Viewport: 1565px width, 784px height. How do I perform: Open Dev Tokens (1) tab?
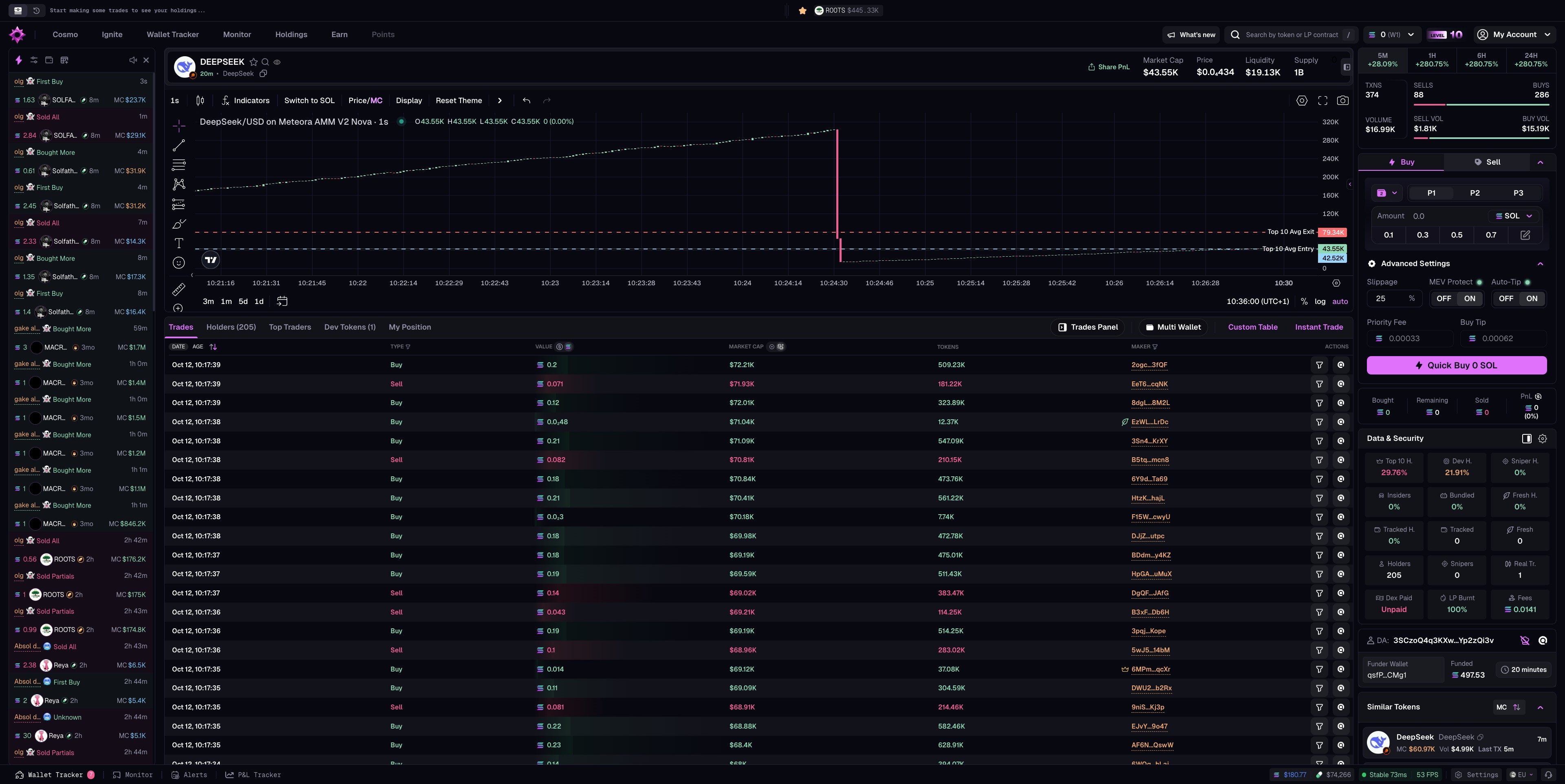tap(350, 327)
